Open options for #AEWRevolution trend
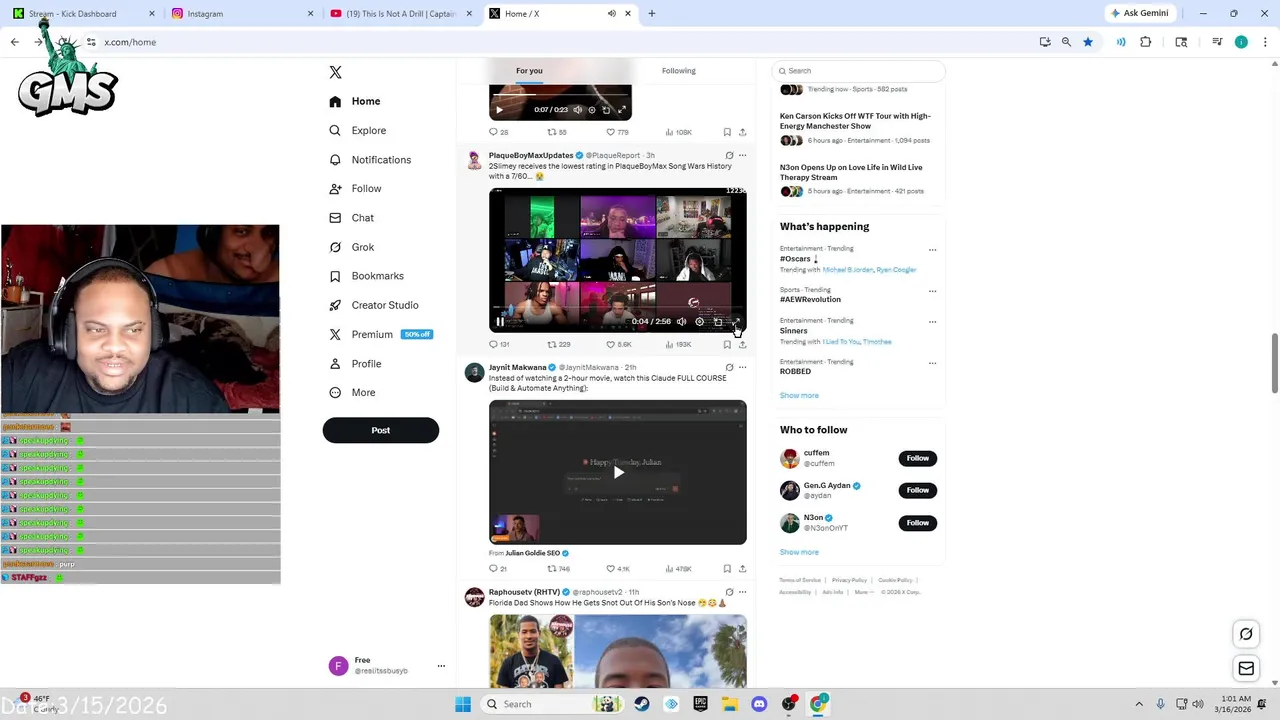This screenshot has width=1280, height=720. coord(932,291)
